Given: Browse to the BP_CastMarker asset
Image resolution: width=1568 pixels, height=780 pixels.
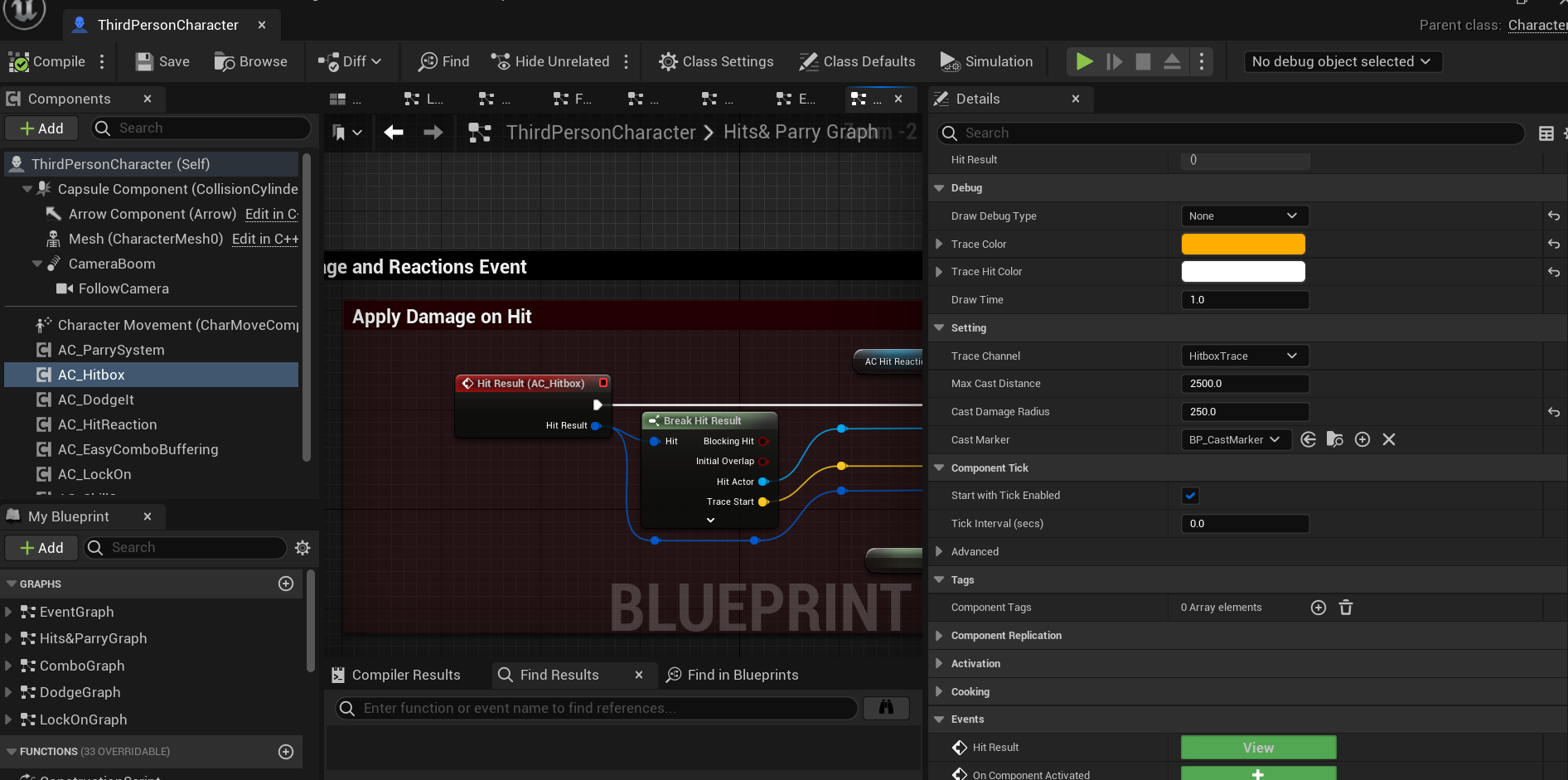Looking at the screenshot, I should [1335, 439].
